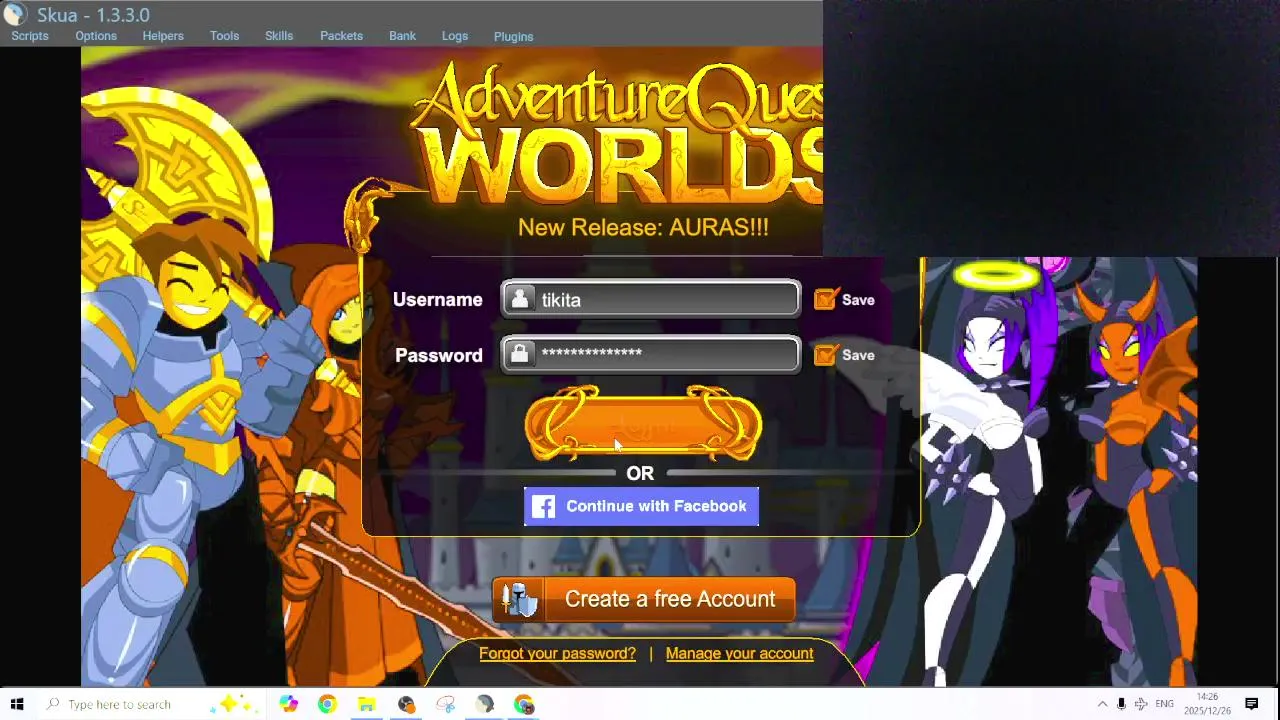Open the Snipping Tool taskbar icon
This screenshot has width=1280, height=720.
click(x=445, y=704)
